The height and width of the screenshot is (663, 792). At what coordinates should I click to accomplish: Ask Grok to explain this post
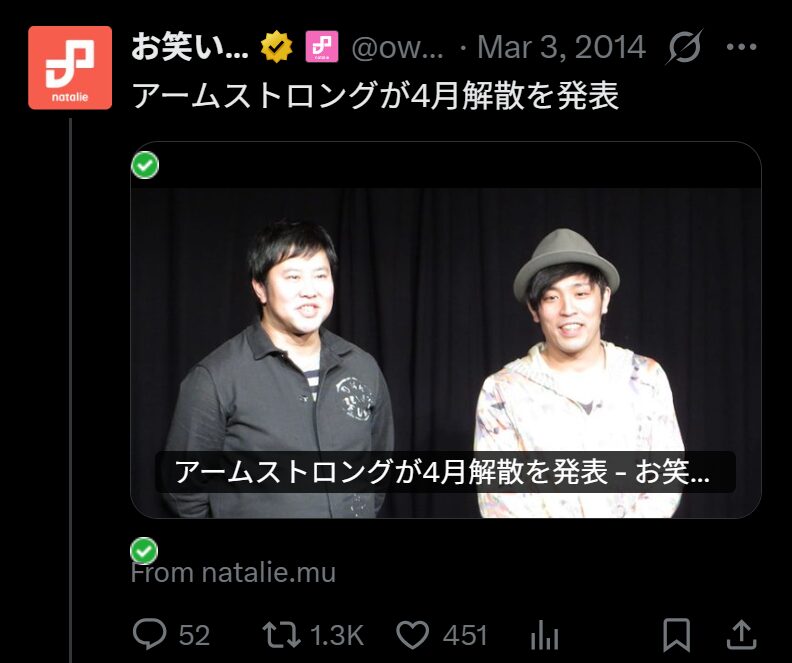point(684,47)
